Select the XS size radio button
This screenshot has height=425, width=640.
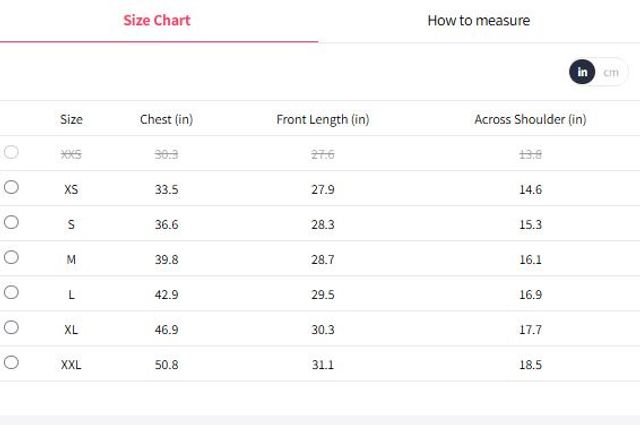click(x=11, y=187)
